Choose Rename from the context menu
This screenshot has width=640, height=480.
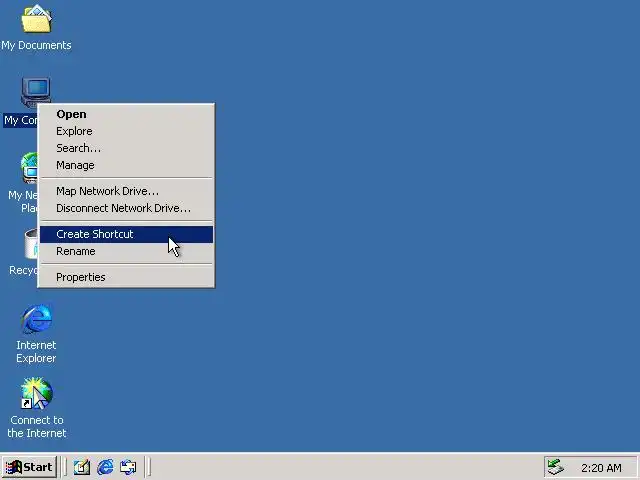126,251
